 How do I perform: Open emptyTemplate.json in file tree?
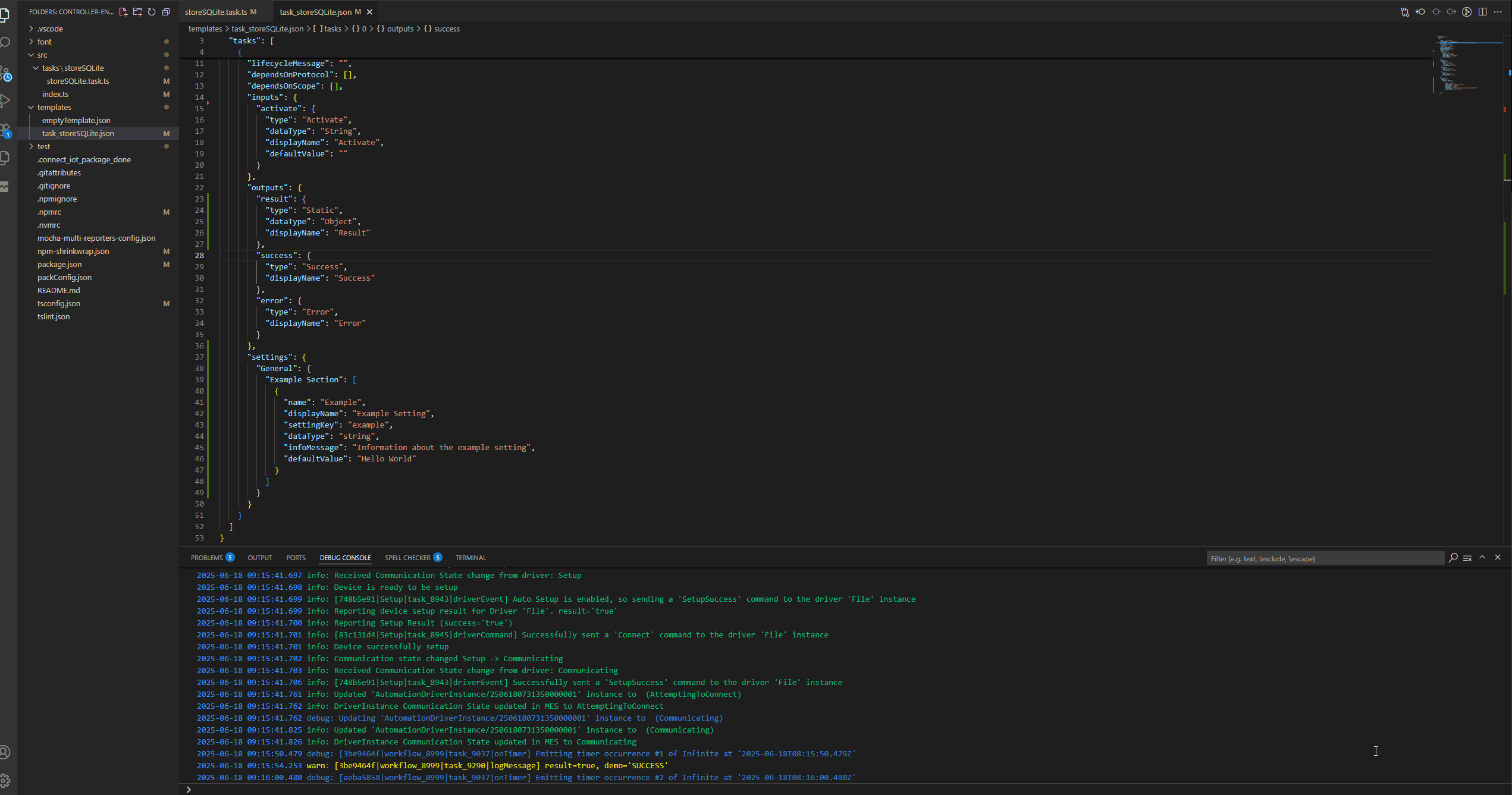76,120
